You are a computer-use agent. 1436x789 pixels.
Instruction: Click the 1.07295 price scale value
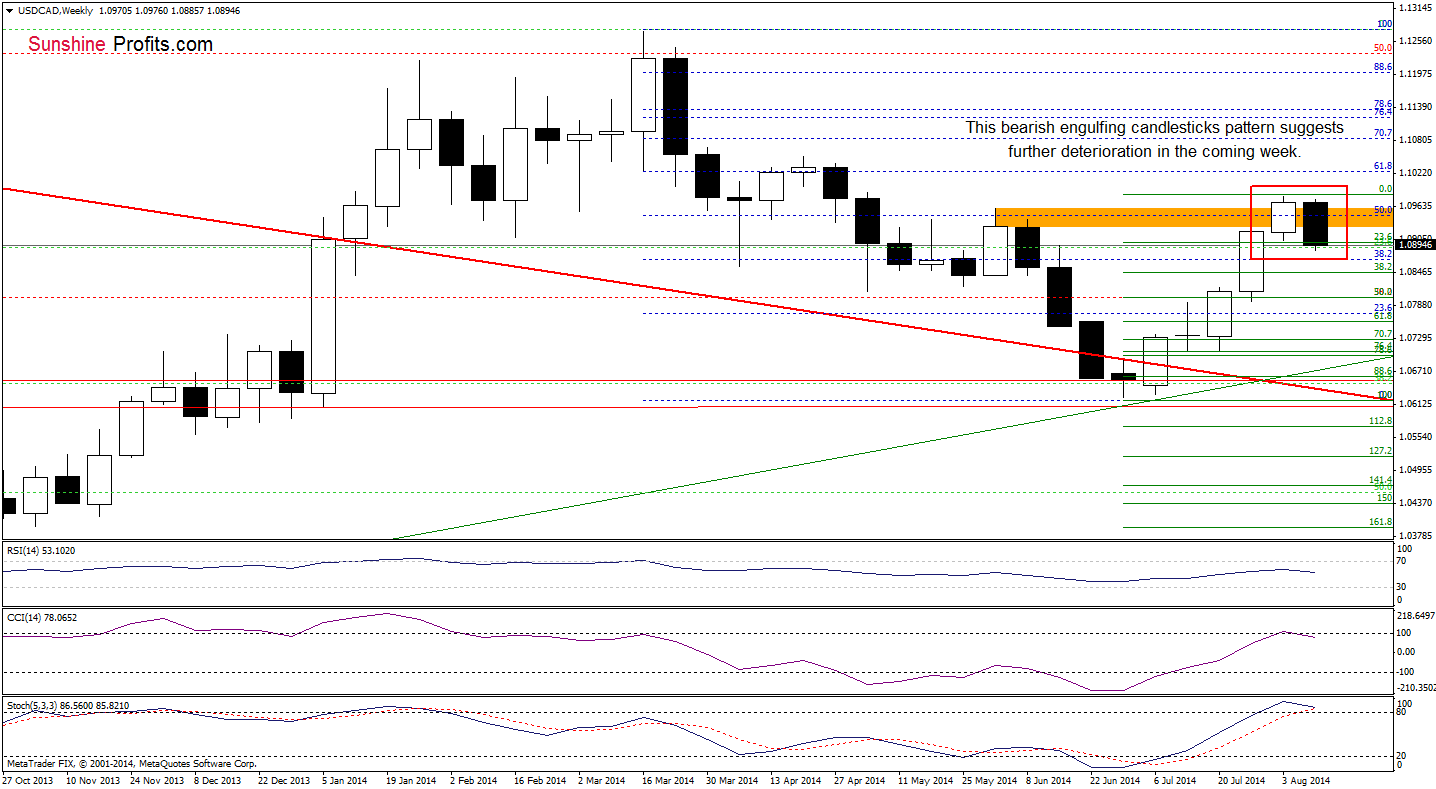(1416, 337)
